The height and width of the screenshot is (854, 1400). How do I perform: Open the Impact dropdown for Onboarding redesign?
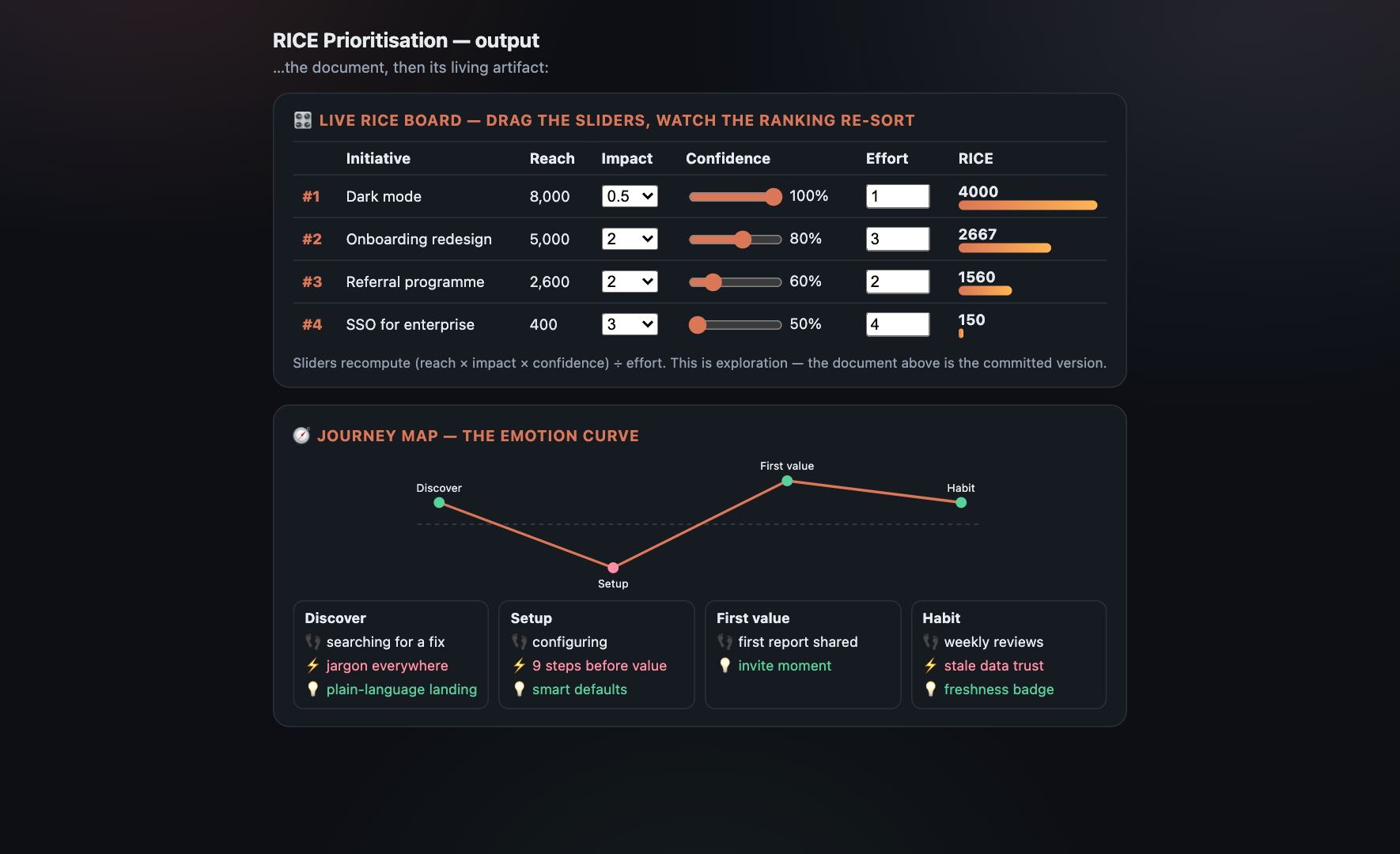pyautogui.click(x=630, y=239)
